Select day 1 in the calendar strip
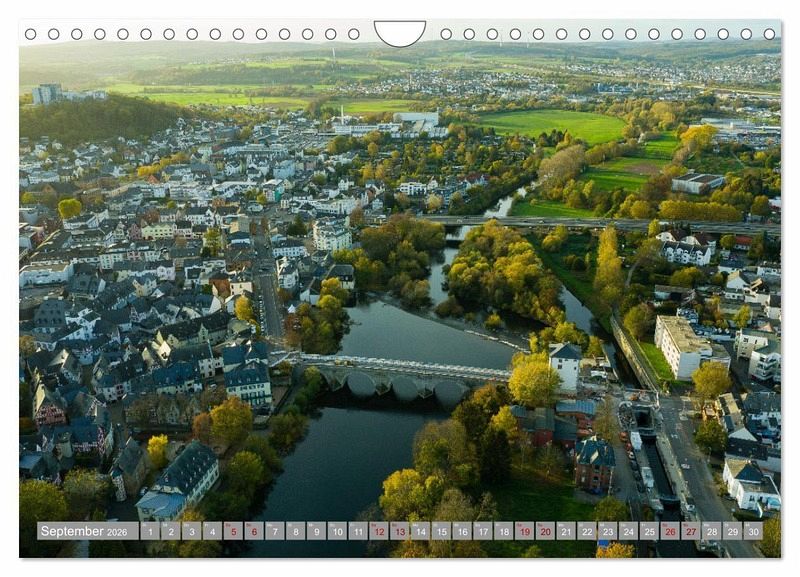Viewport: 800px width, 577px height. [x=150, y=531]
